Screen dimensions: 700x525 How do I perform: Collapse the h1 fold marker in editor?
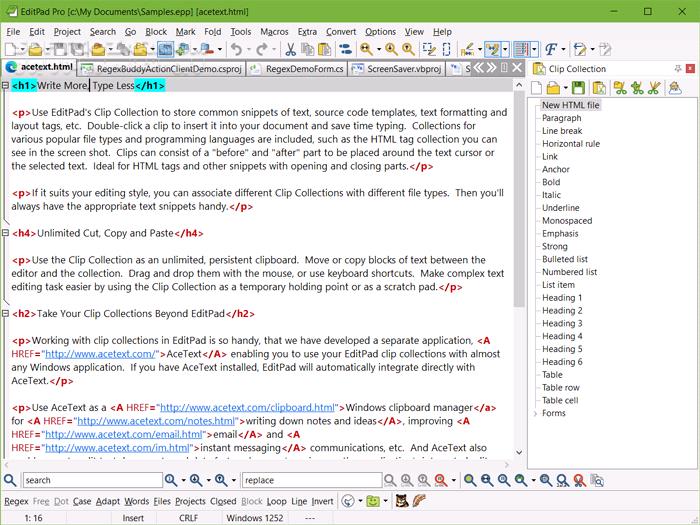tap(5, 86)
